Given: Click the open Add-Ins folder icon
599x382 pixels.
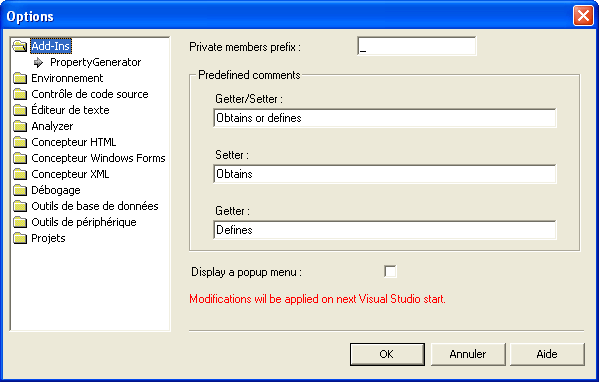Looking at the screenshot, I should point(19,46).
